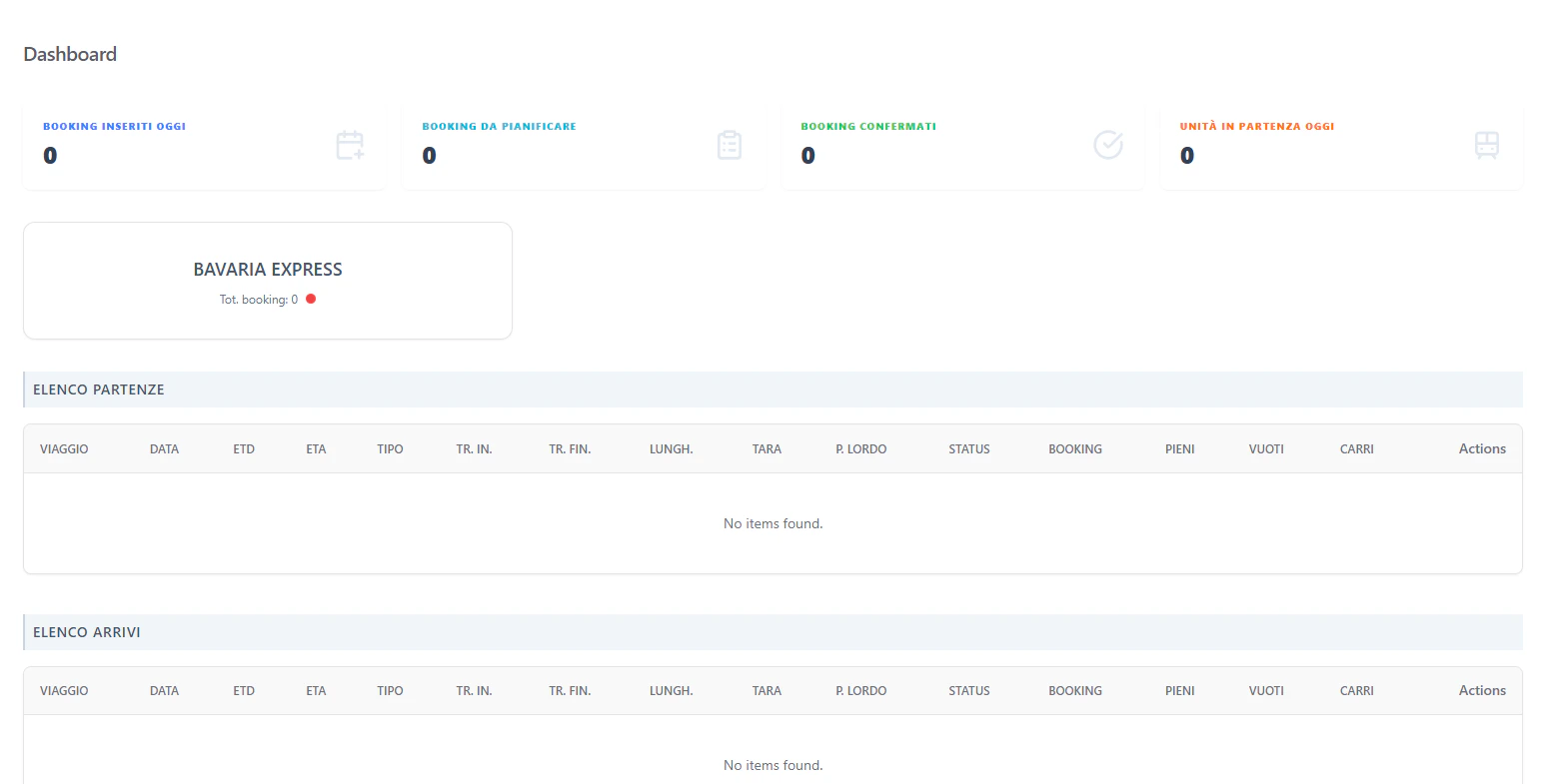Expand the Elenco Partenze section
Screen dimensions: 1552x784
coord(98,390)
